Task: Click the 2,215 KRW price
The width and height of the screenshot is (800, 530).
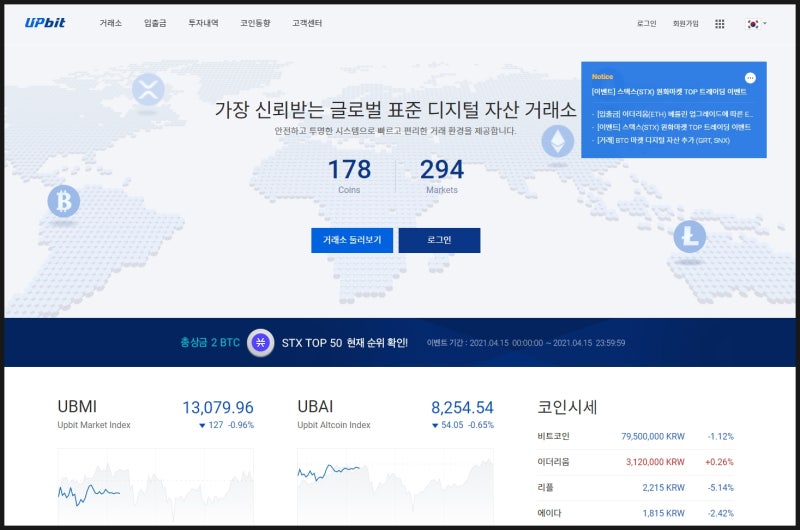Action: pos(663,488)
